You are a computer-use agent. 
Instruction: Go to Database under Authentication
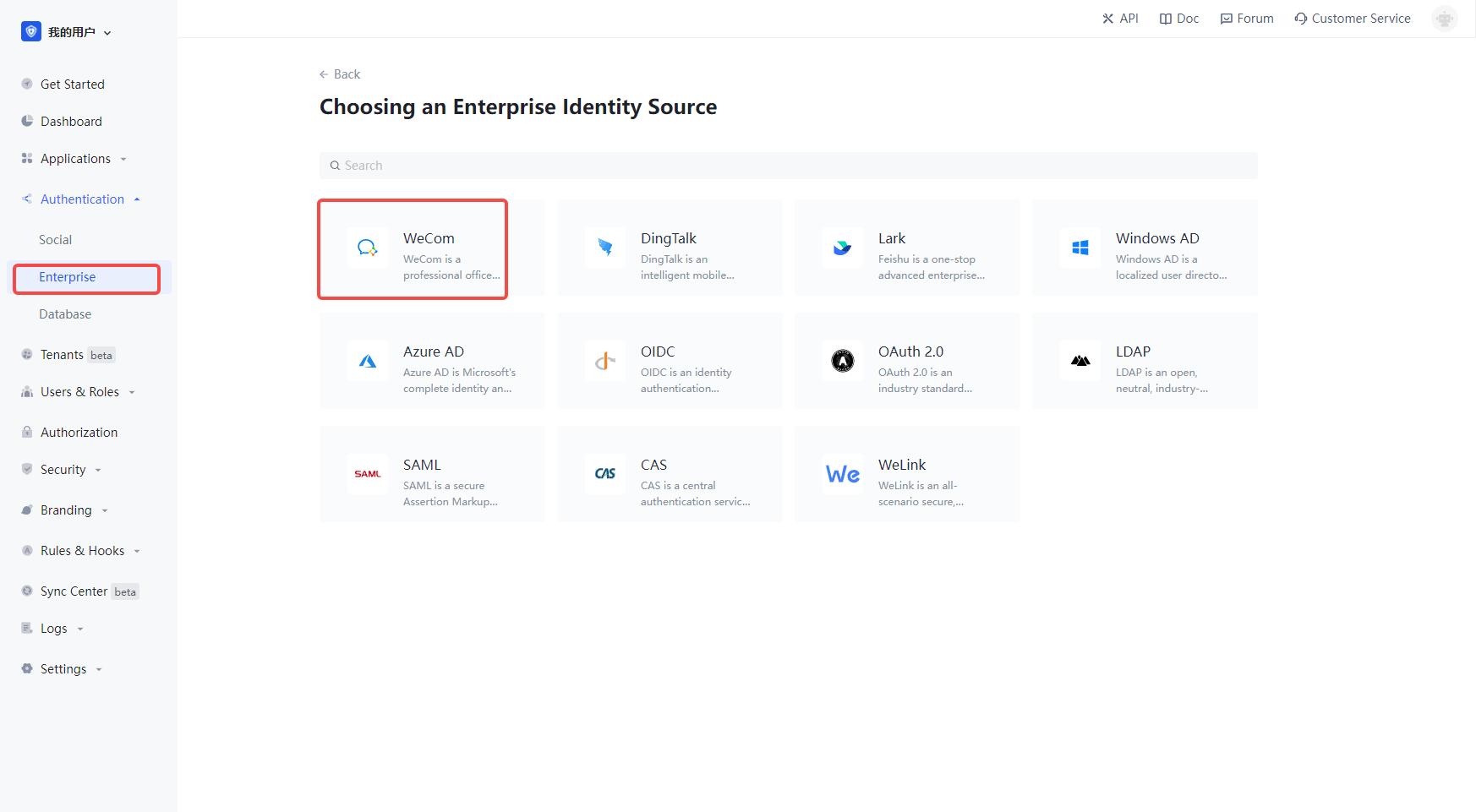[x=65, y=314]
